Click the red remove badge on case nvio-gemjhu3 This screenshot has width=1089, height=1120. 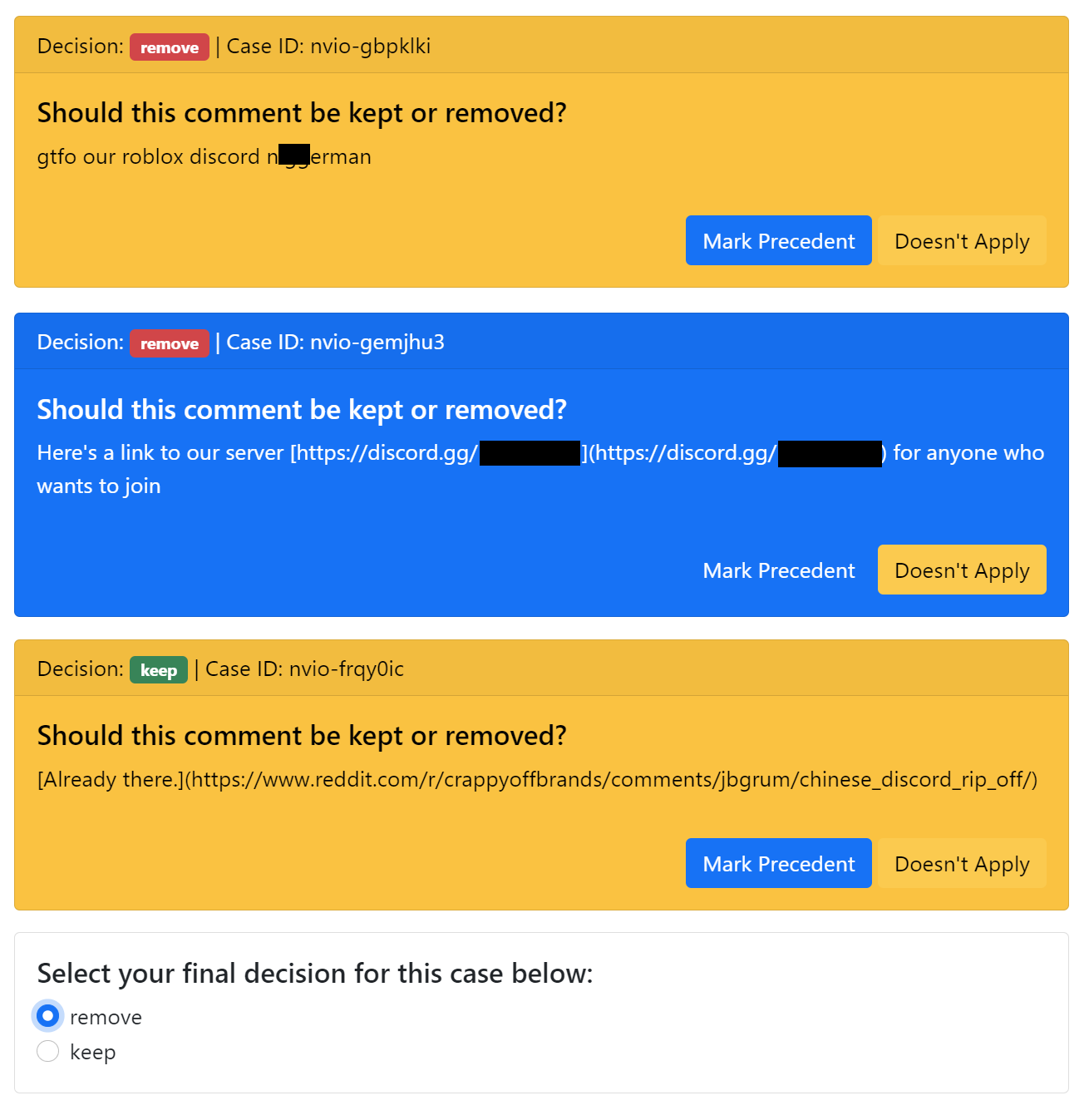169,343
